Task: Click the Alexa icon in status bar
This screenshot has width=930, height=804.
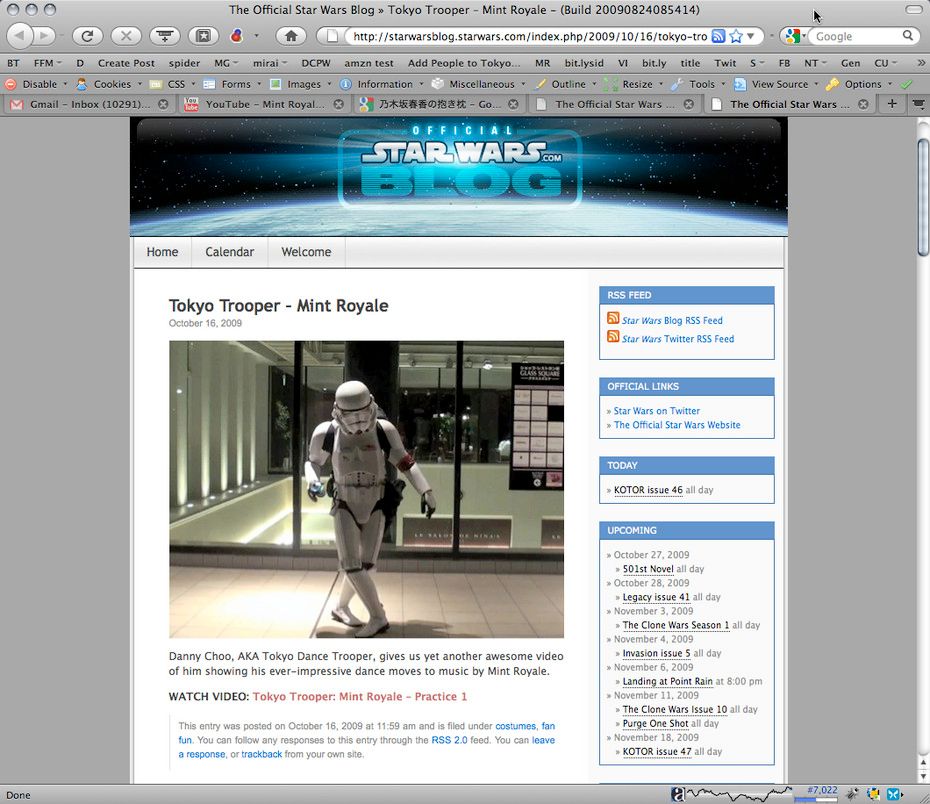Action: click(678, 794)
